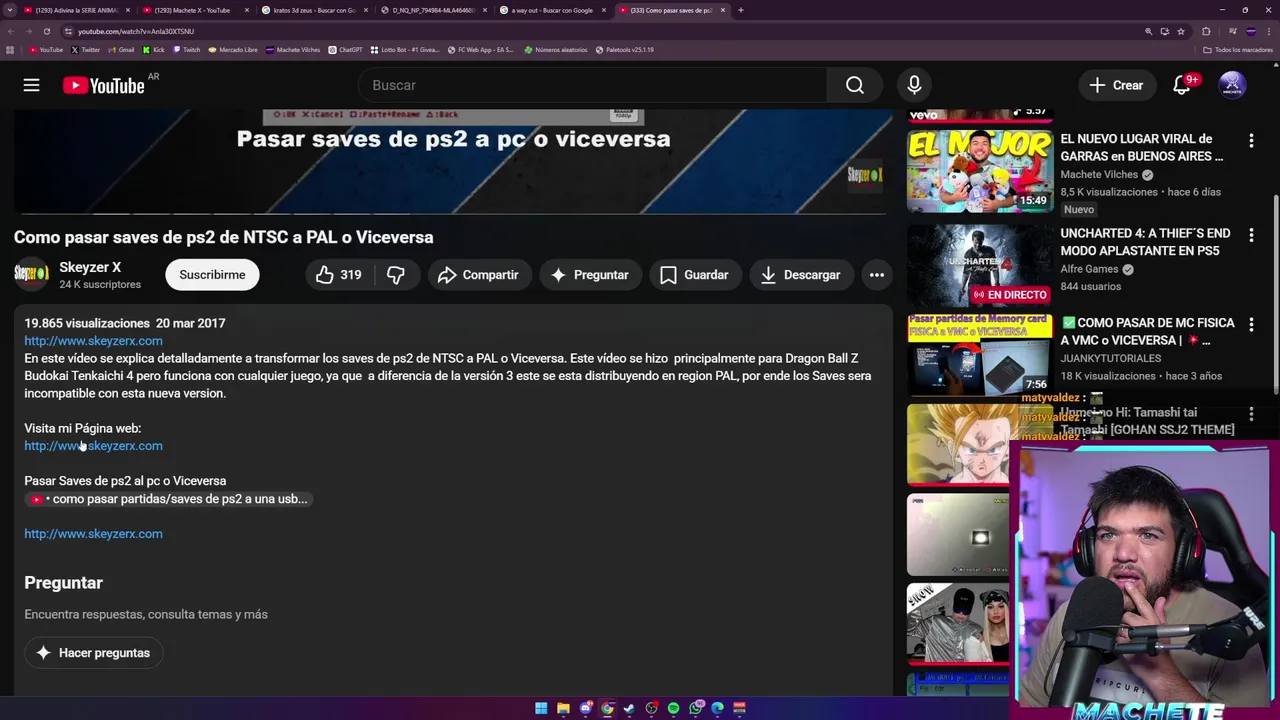Viewport: 1280px width, 720px height.
Task: Open the last skeyzerx.com link in the description
Action: 93,534
